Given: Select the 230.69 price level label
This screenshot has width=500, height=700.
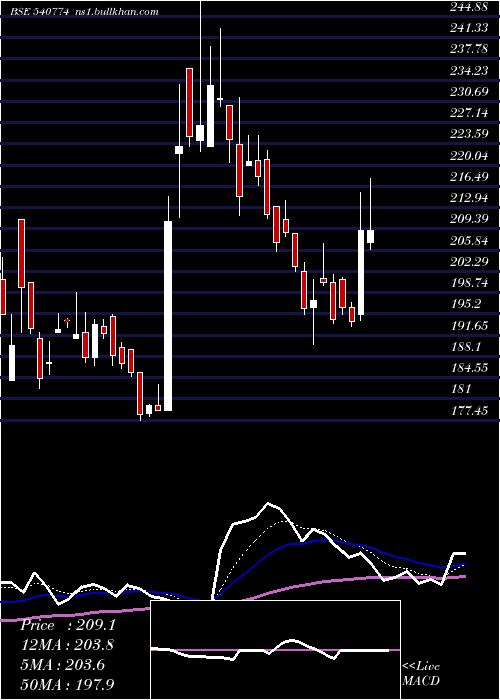Looking at the screenshot, I should click(469, 92).
